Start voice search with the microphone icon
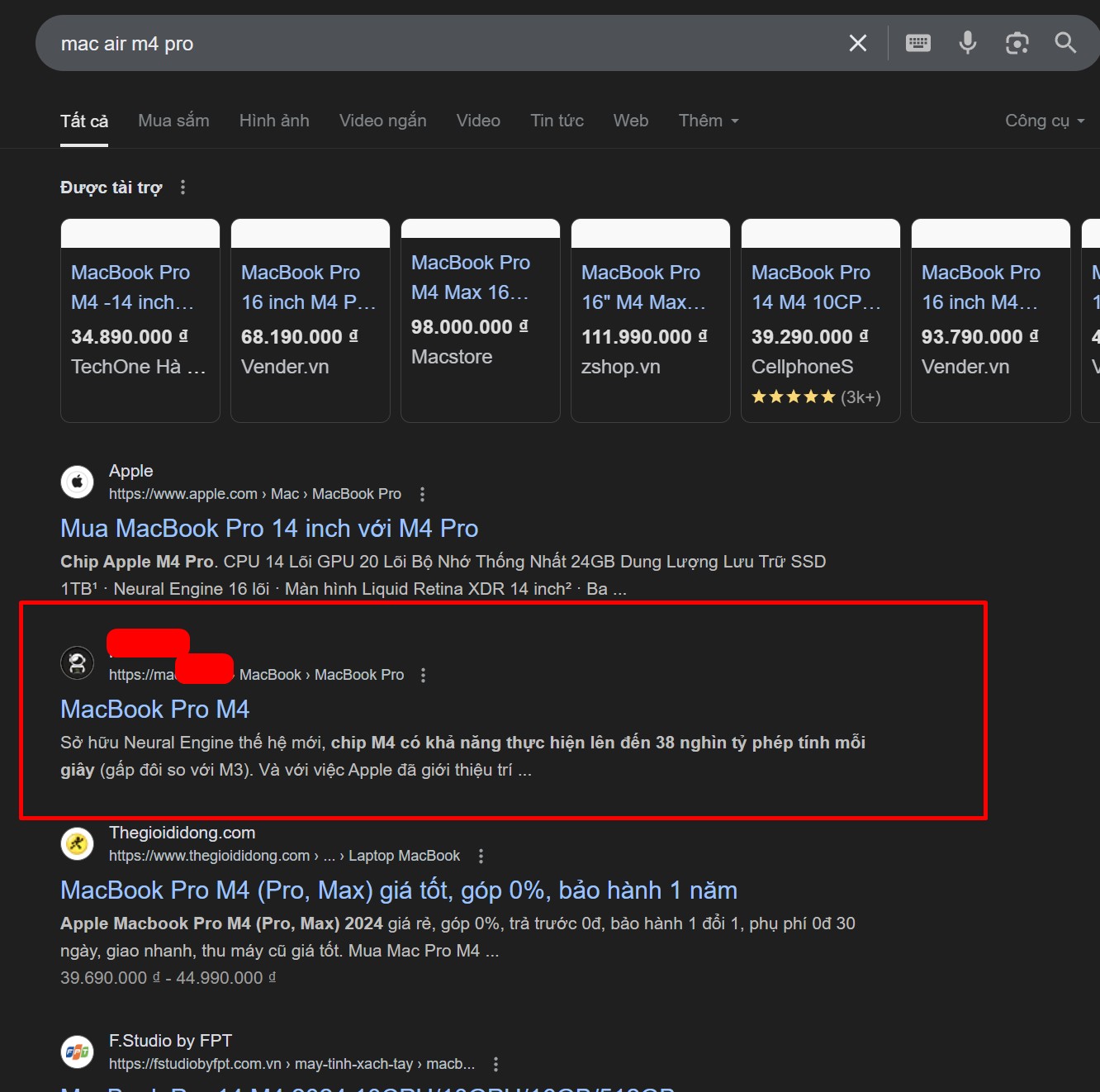 click(x=967, y=43)
